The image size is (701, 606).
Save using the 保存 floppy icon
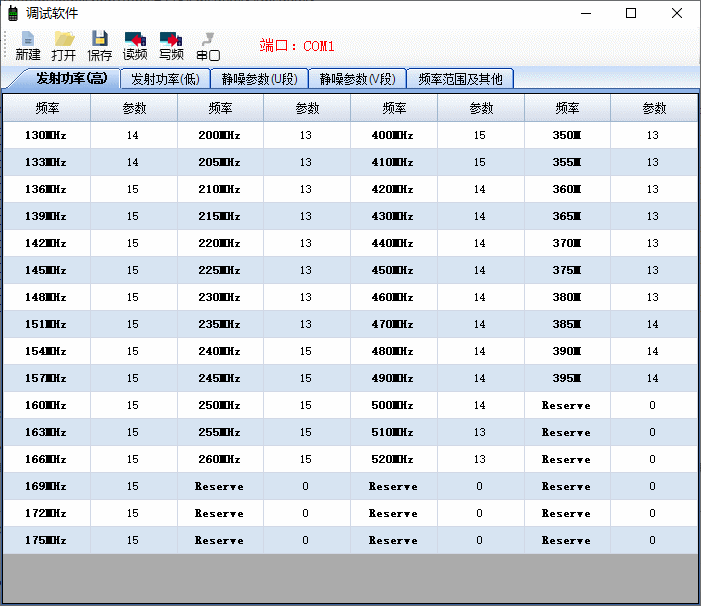point(99,46)
